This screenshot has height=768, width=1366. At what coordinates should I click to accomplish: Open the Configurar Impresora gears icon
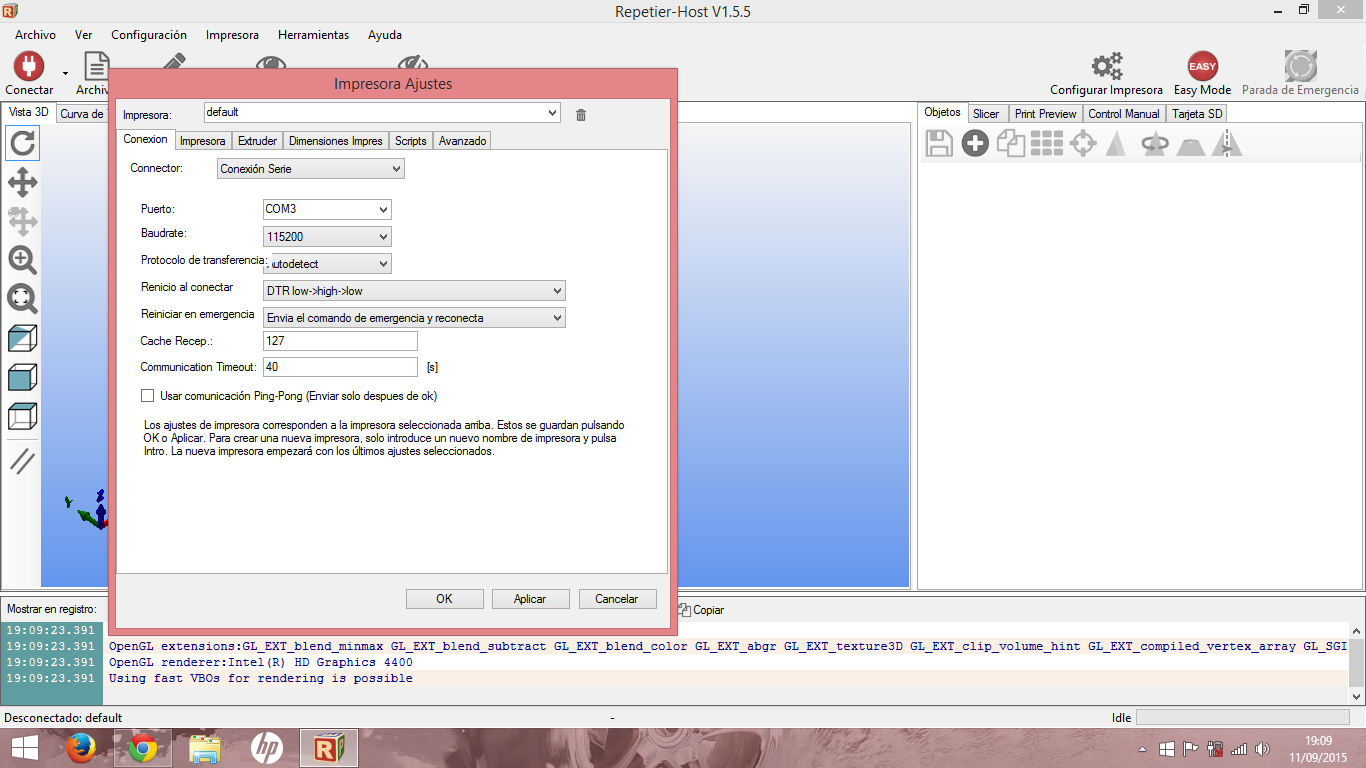point(1106,66)
